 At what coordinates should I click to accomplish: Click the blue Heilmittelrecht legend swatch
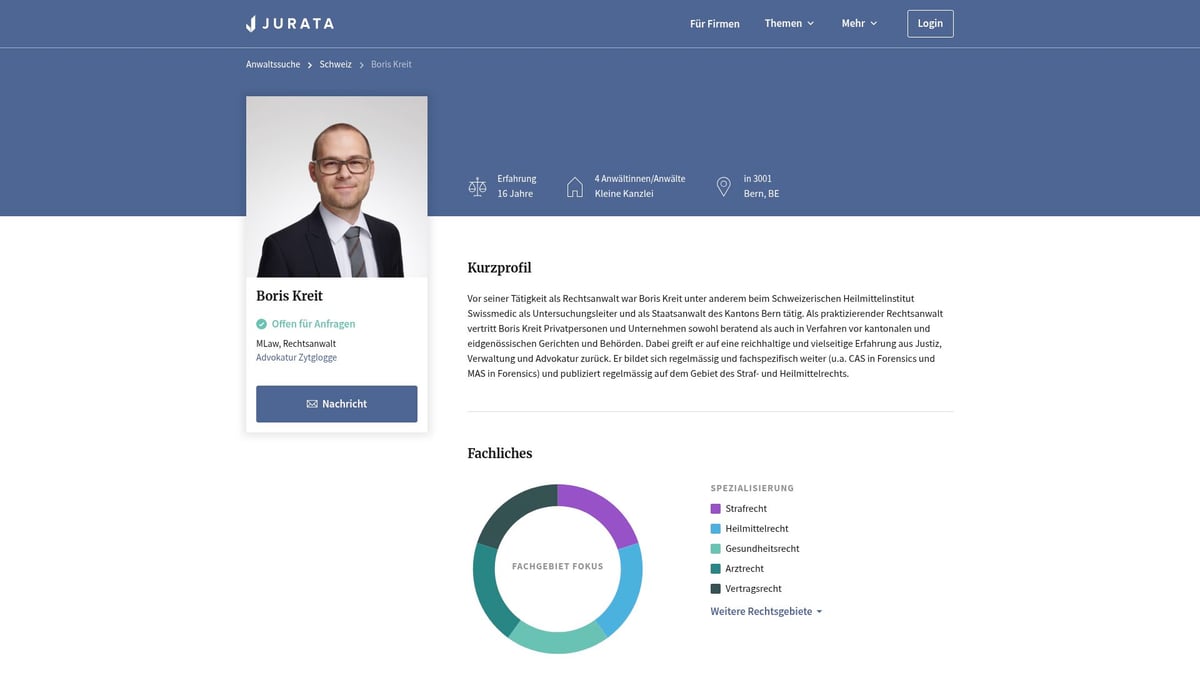(716, 529)
